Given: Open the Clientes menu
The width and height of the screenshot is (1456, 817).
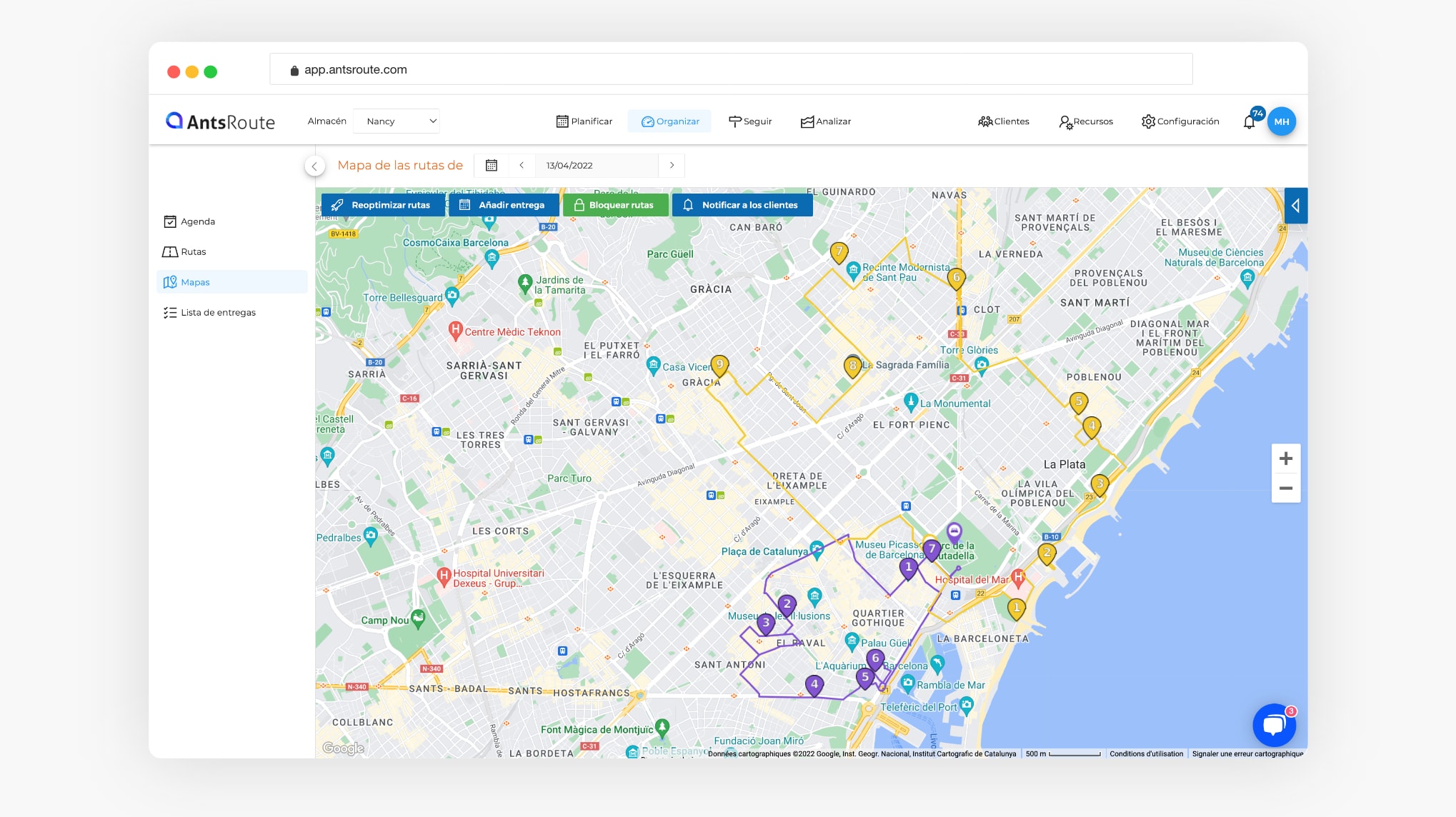Looking at the screenshot, I should (1003, 121).
